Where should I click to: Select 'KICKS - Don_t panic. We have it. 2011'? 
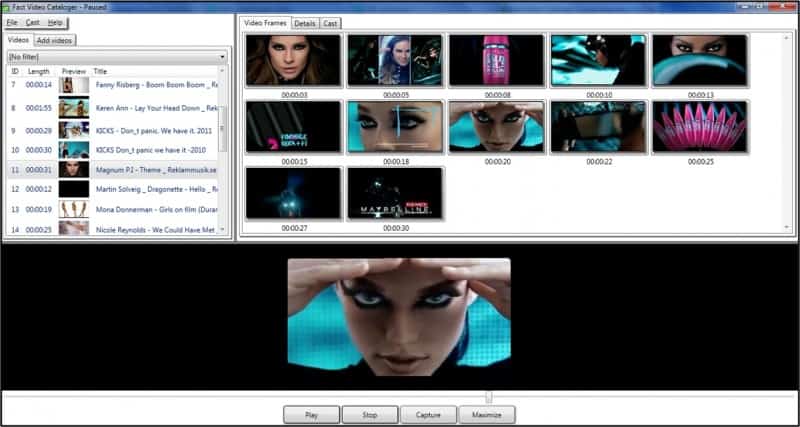coord(112,131)
